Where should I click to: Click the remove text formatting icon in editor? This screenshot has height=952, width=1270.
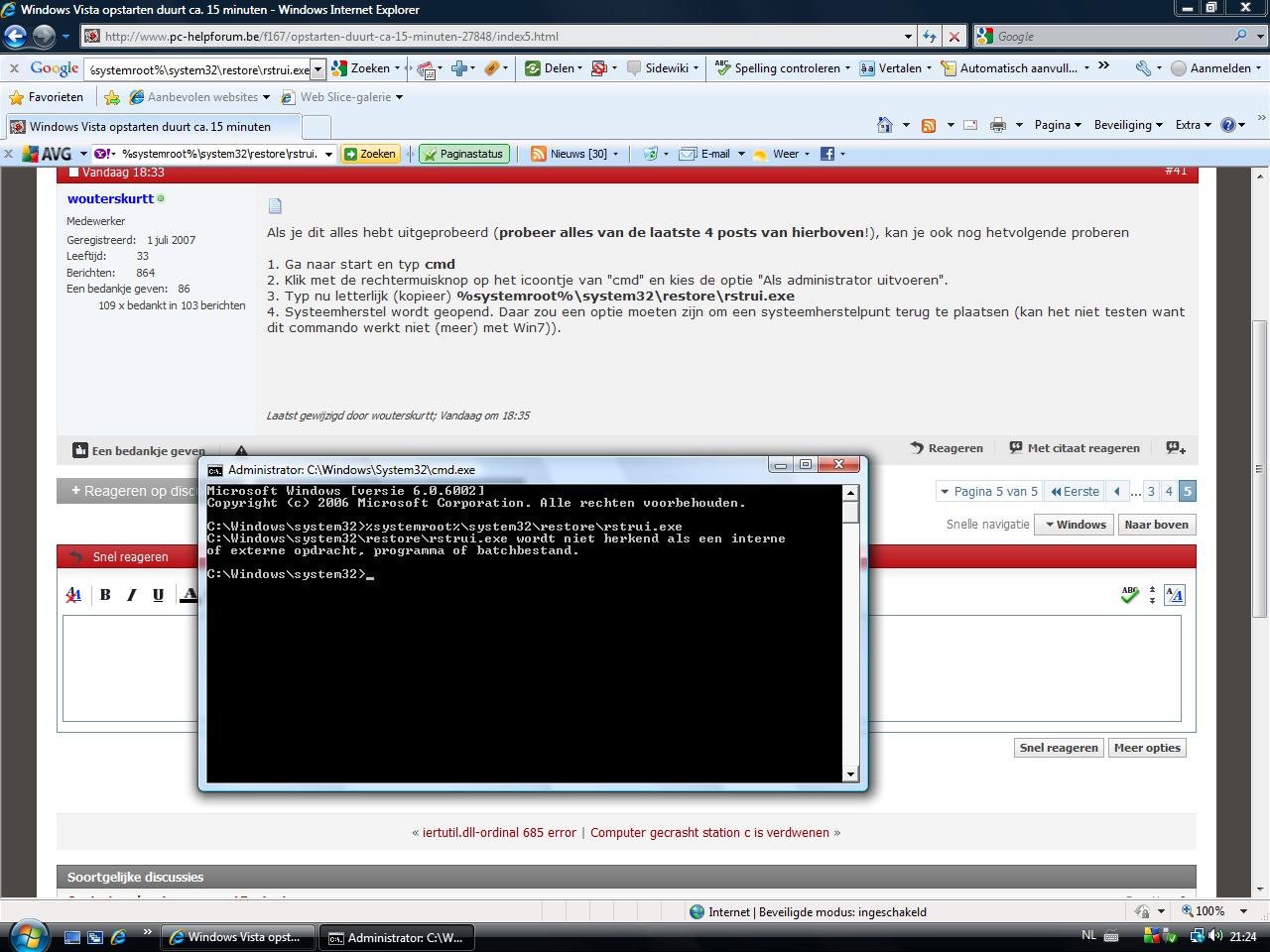[x=73, y=595]
